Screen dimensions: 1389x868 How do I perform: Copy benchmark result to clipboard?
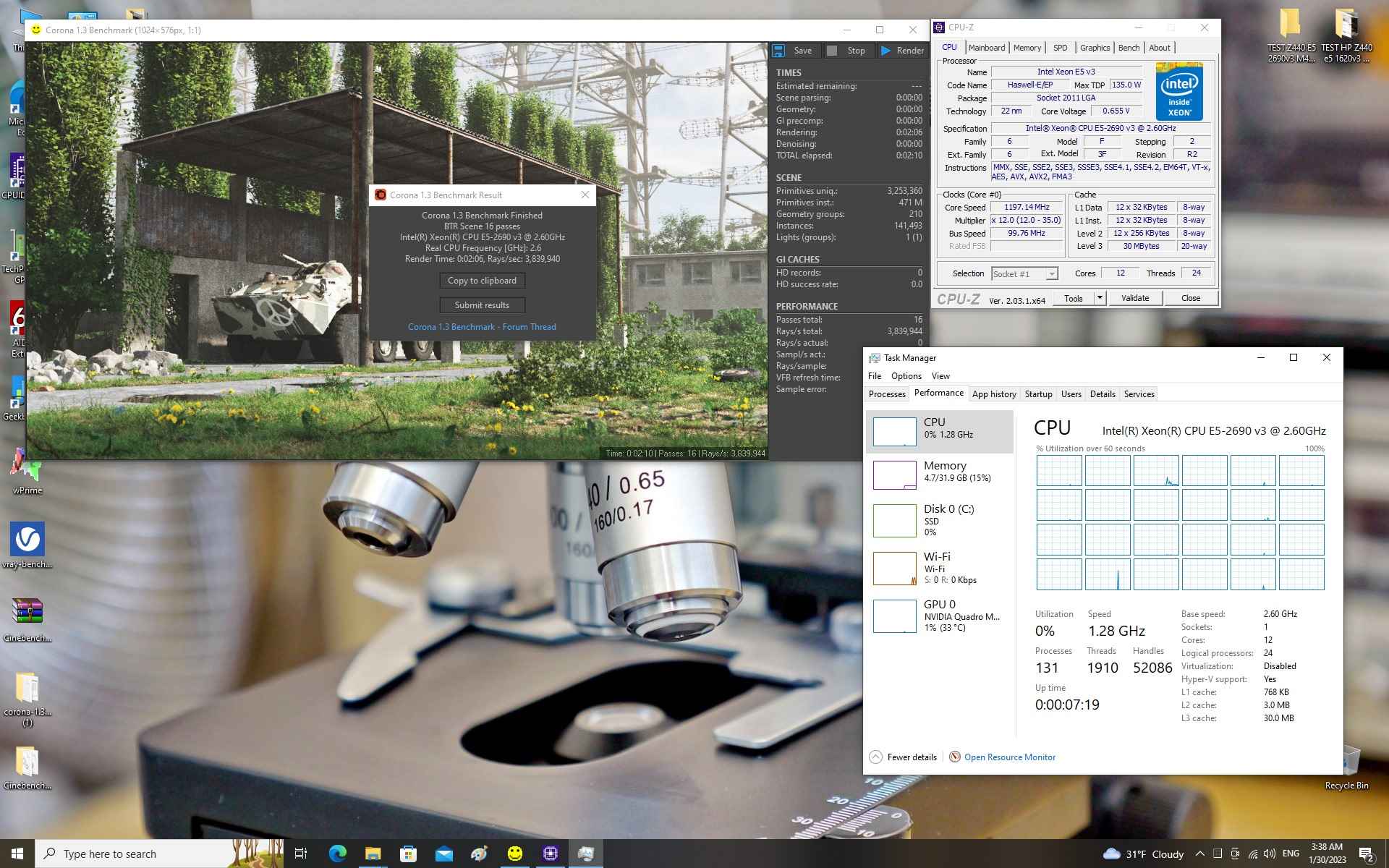point(482,281)
